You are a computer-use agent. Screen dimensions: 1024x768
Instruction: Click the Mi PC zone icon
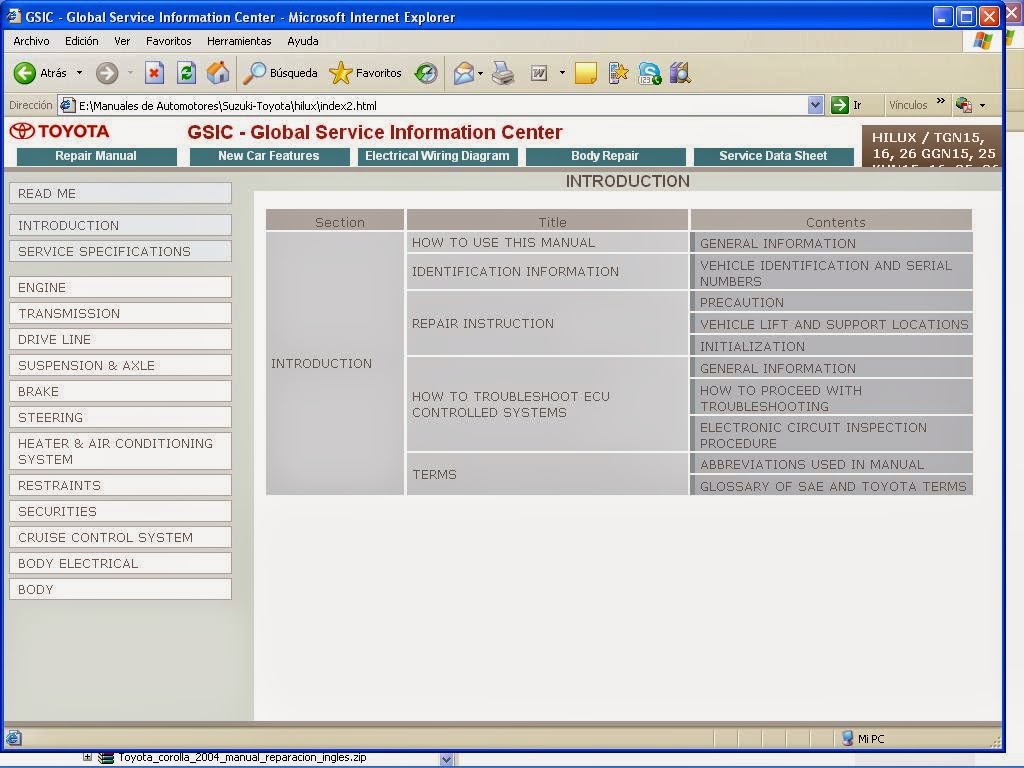click(x=847, y=738)
